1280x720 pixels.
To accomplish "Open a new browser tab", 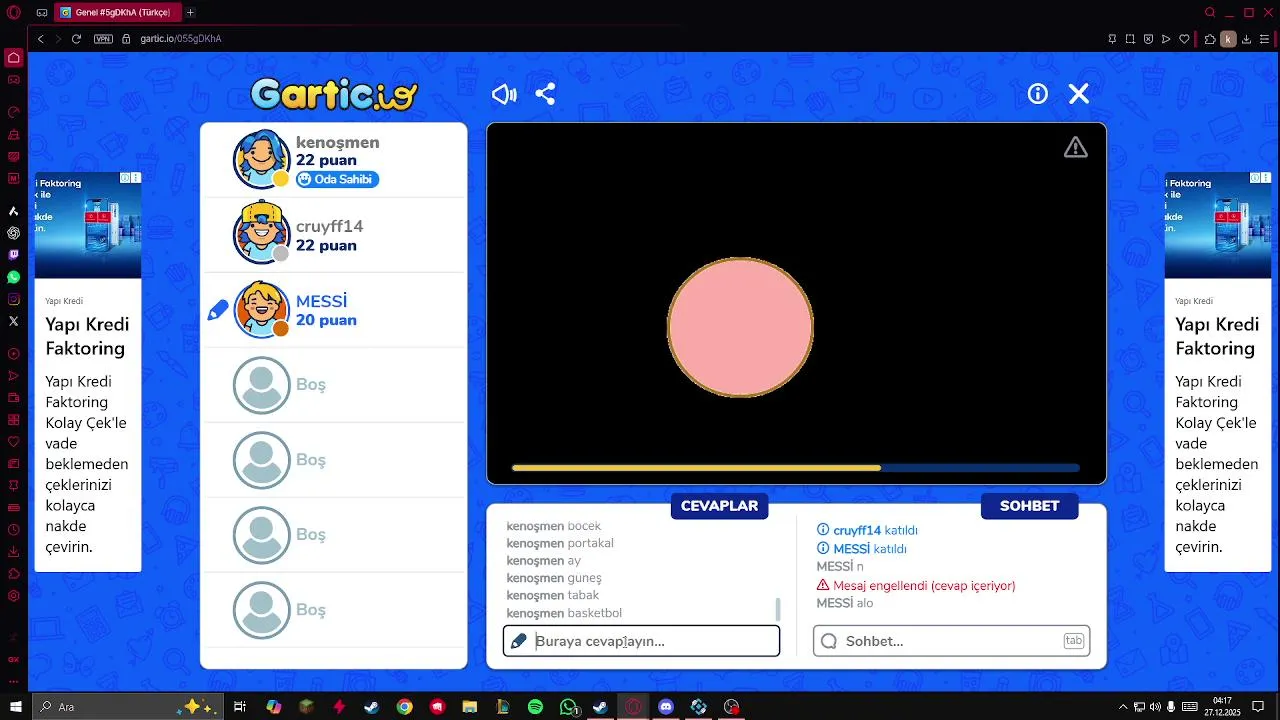I will tap(190, 13).
